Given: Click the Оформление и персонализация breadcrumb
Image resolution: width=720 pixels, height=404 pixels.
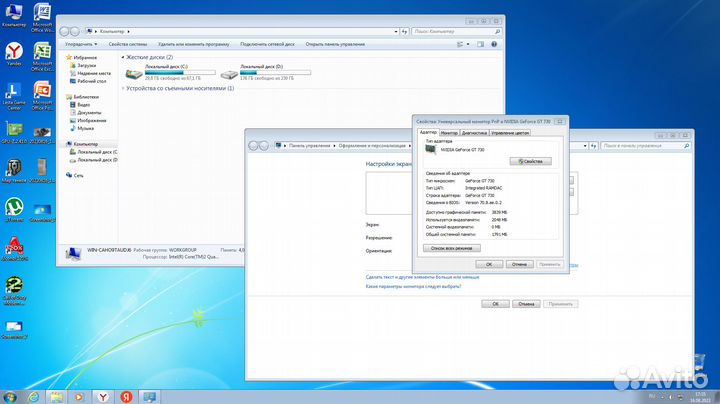Looking at the screenshot, I should [x=372, y=146].
